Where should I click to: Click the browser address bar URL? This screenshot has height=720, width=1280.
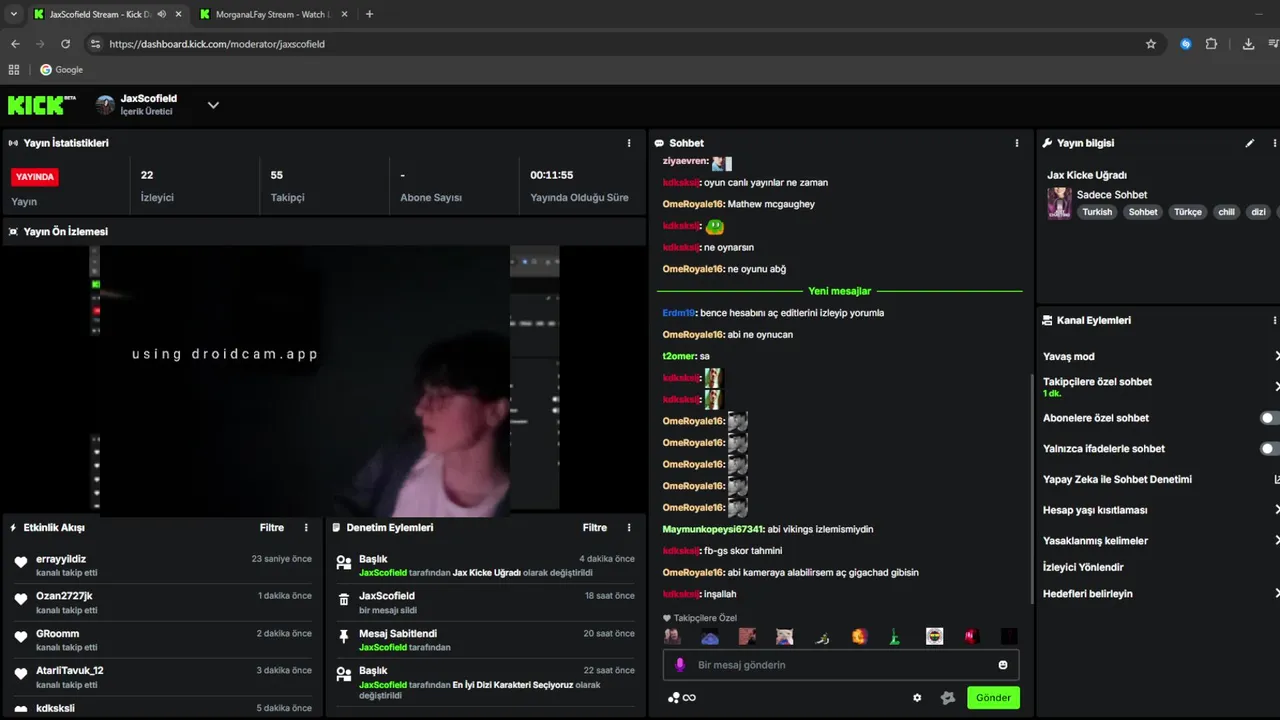click(x=217, y=44)
